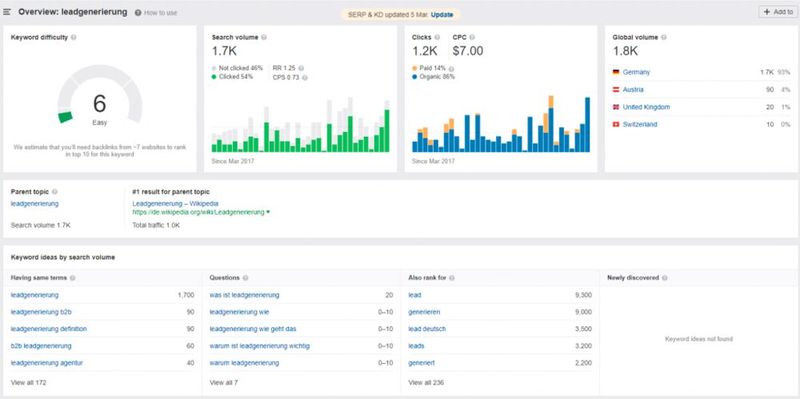Click the Also rank for info icon
The height and width of the screenshot is (399, 800).
click(452, 278)
